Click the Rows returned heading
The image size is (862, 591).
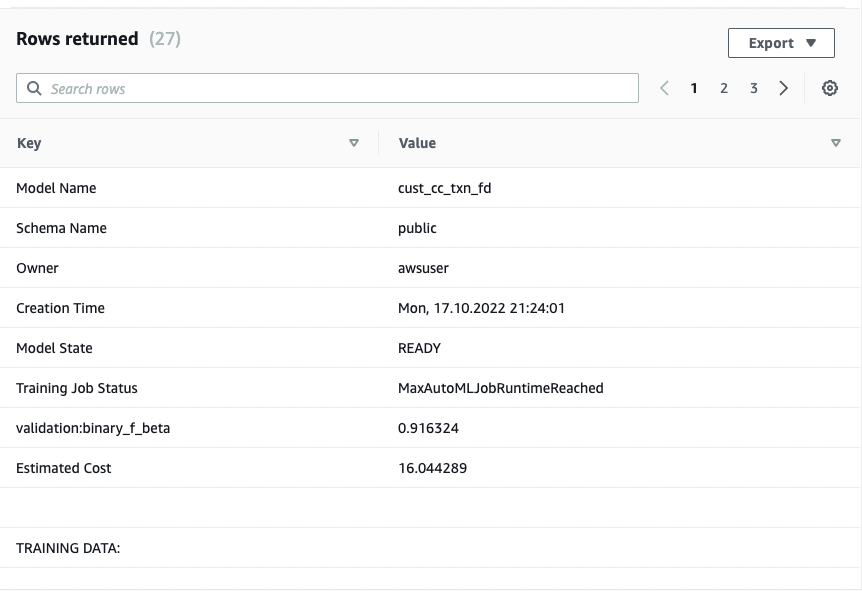[77, 38]
